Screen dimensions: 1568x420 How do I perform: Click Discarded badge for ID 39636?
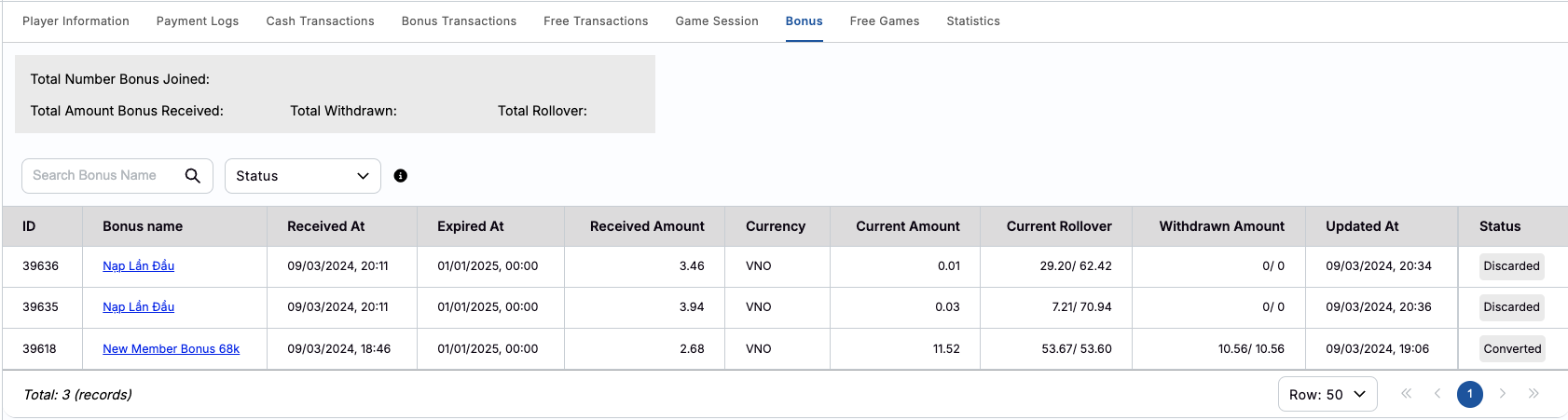tap(1511, 266)
